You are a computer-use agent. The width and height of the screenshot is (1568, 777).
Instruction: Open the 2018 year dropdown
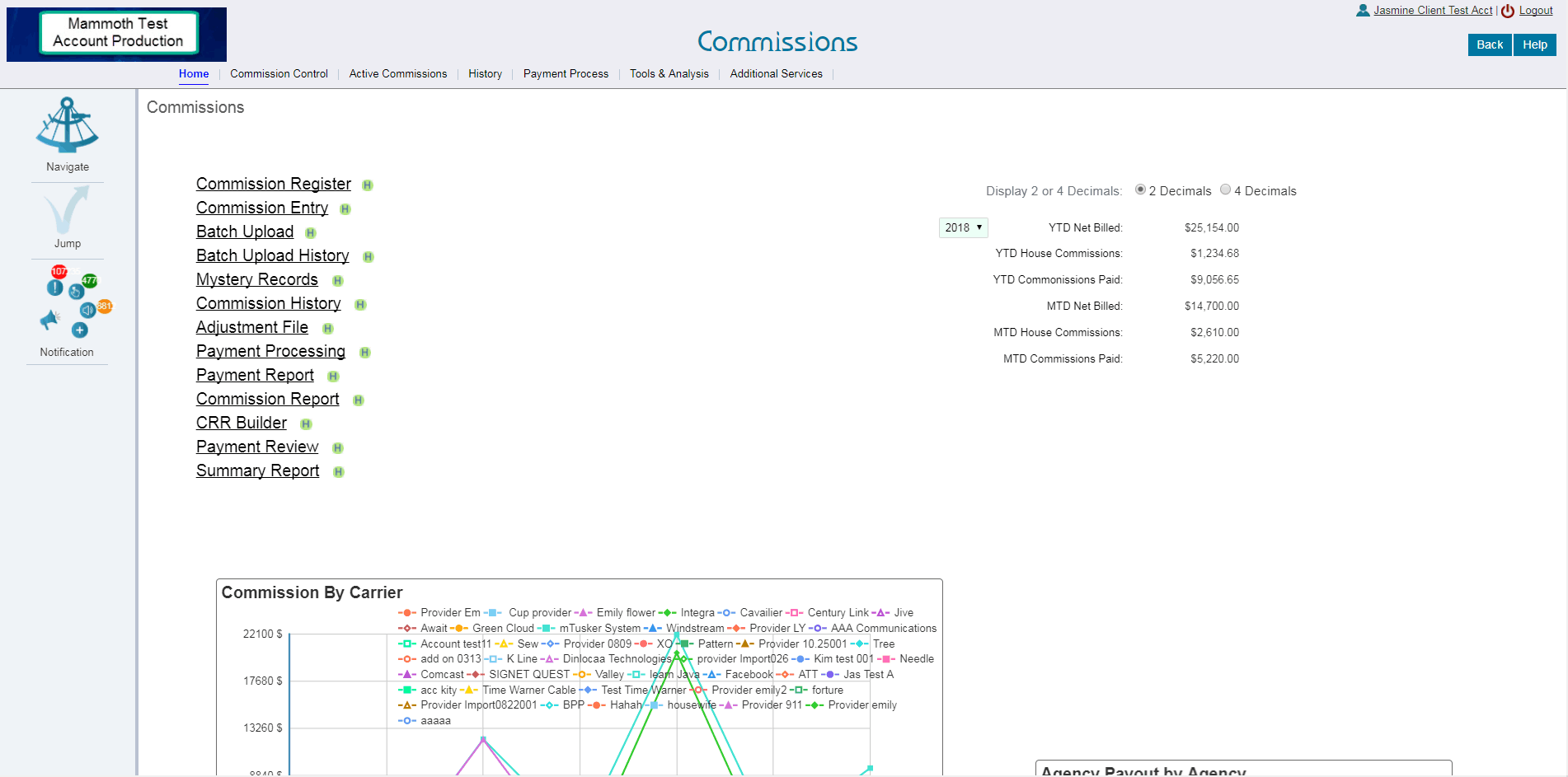(963, 227)
